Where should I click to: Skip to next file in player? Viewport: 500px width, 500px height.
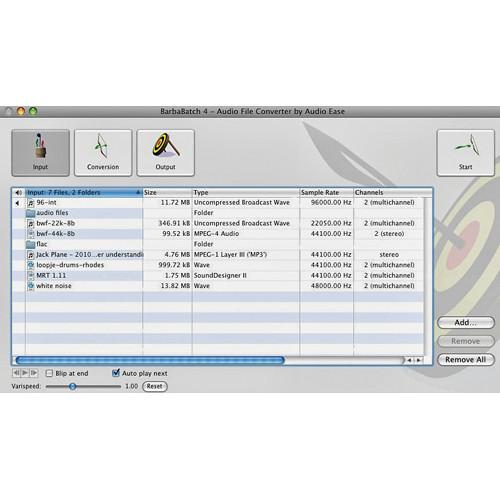point(34,373)
